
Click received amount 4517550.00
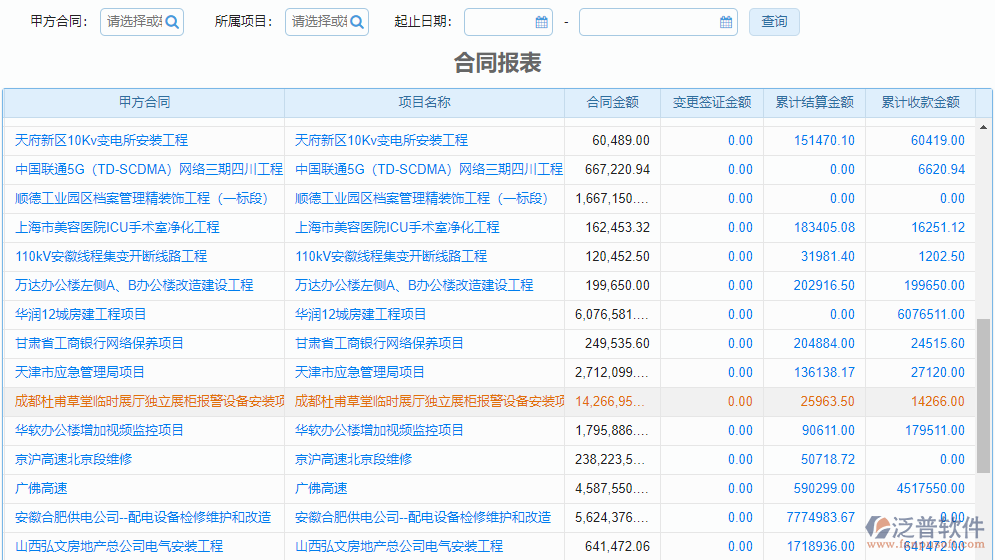931,489
